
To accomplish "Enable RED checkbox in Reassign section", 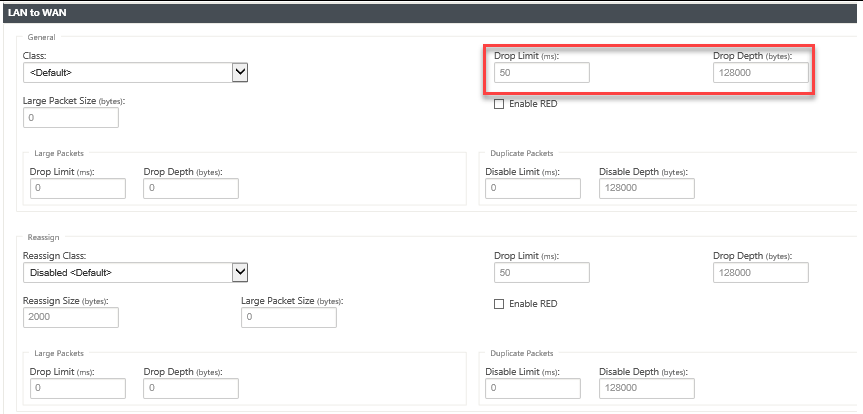I will pyautogui.click(x=499, y=304).
